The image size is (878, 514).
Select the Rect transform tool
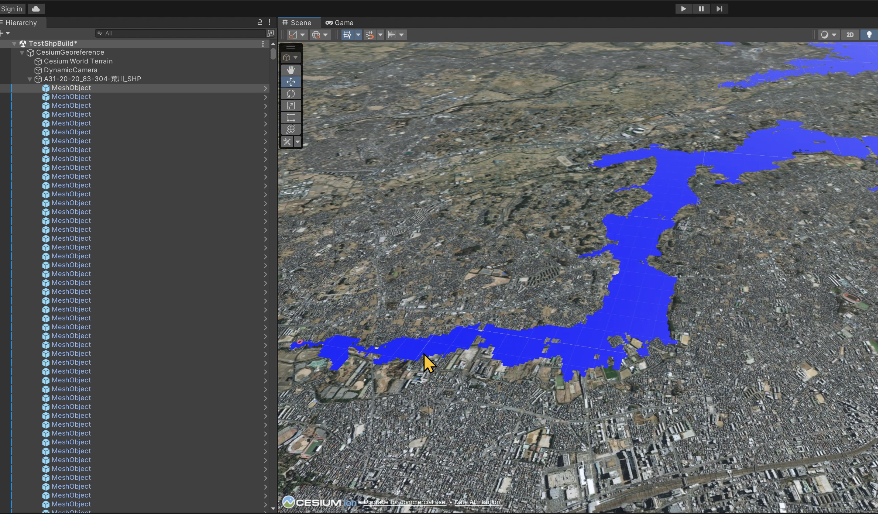(x=291, y=117)
